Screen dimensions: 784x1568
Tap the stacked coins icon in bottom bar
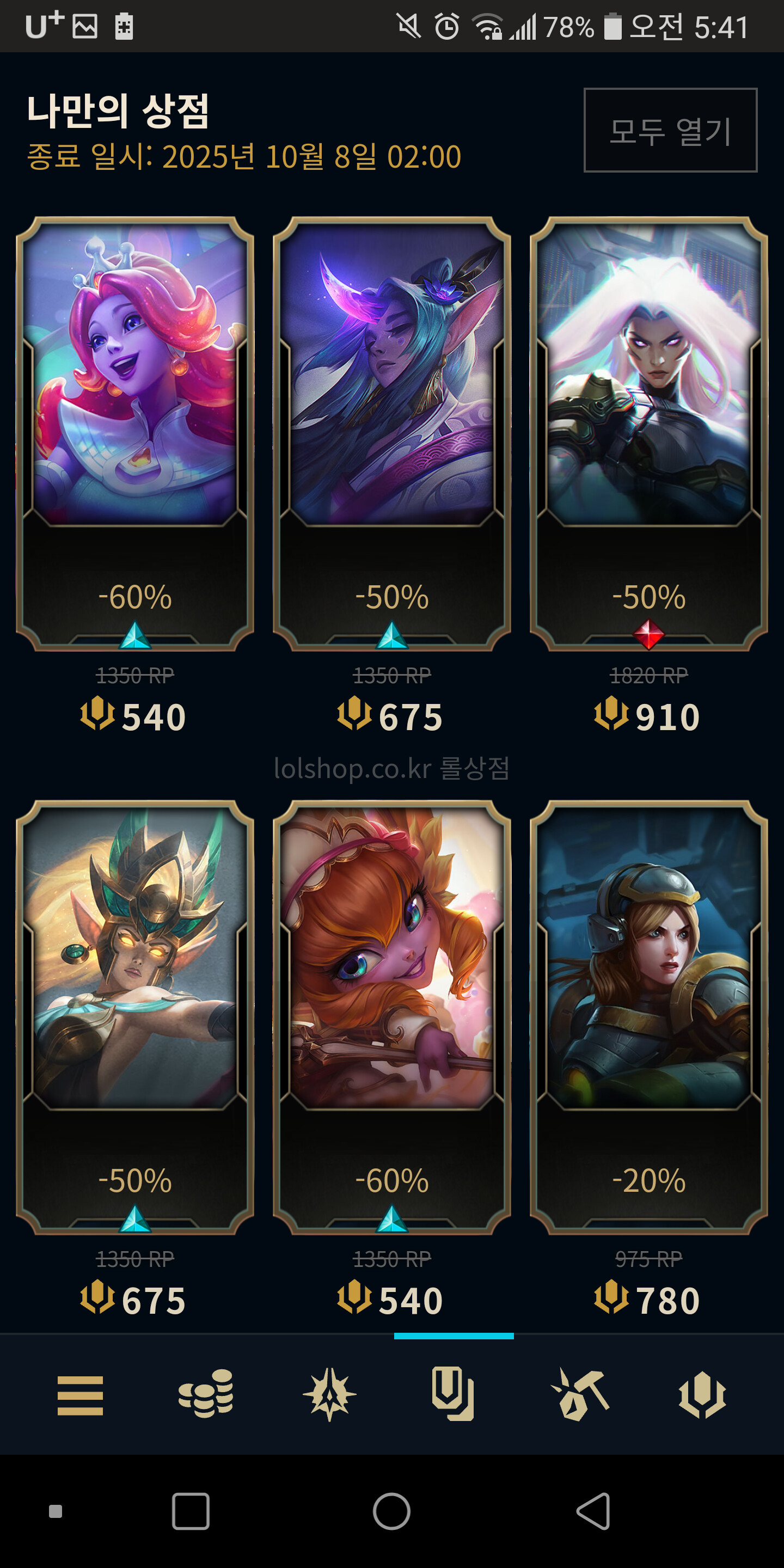[x=206, y=1393]
